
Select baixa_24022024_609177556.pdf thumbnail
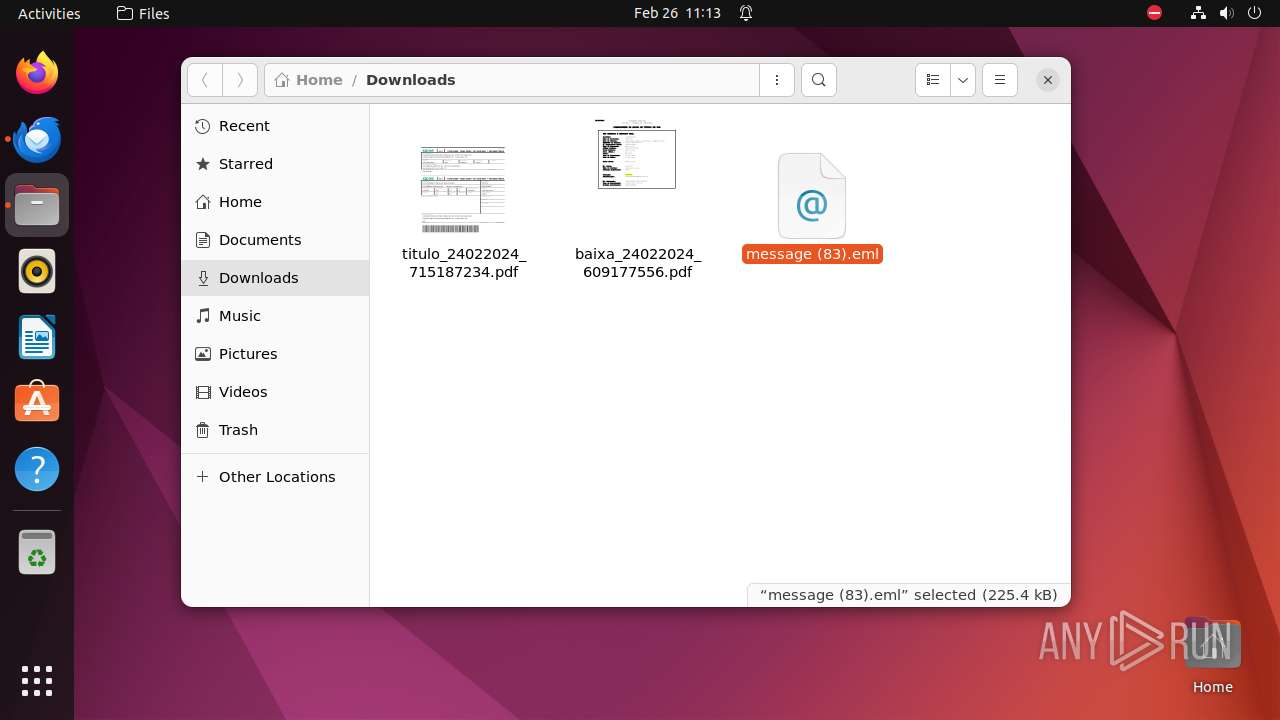pos(637,153)
